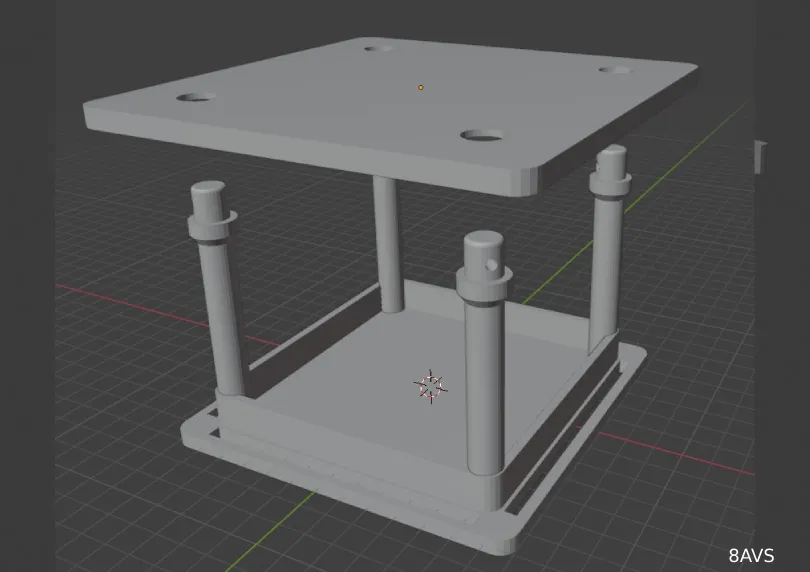Screen dimensions: 810x572
Task: Click the back-left hole of the top plate
Action: click(x=376, y=47)
